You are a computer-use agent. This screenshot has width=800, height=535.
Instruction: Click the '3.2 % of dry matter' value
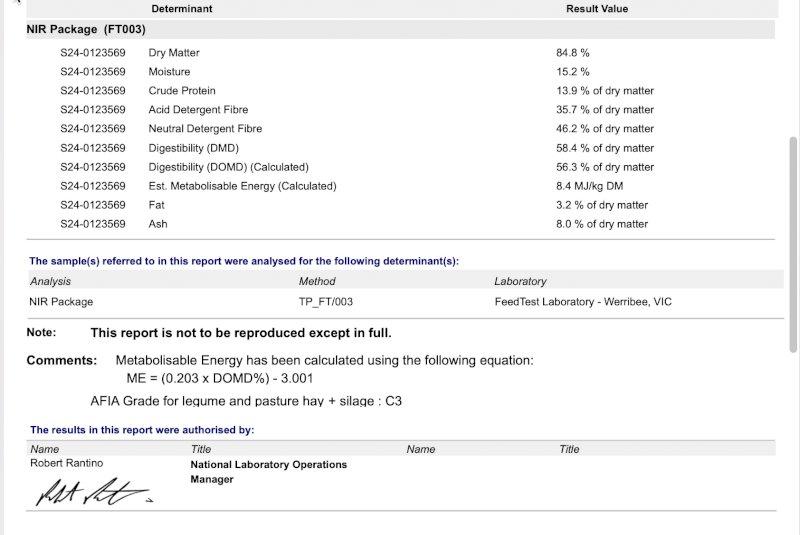pyautogui.click(x=602, y=205)
